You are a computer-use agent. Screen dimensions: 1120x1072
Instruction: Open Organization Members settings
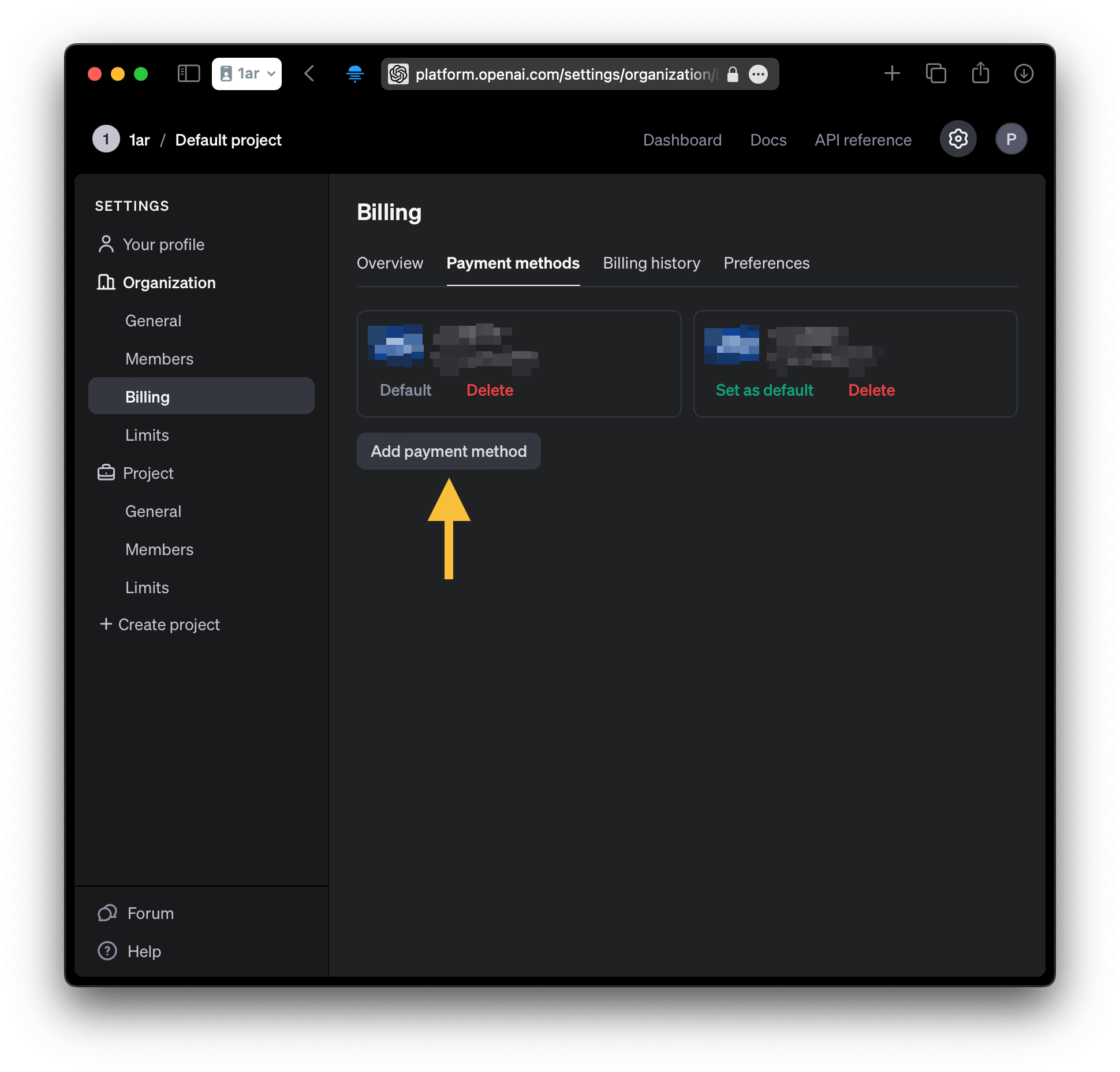[161, 359]
